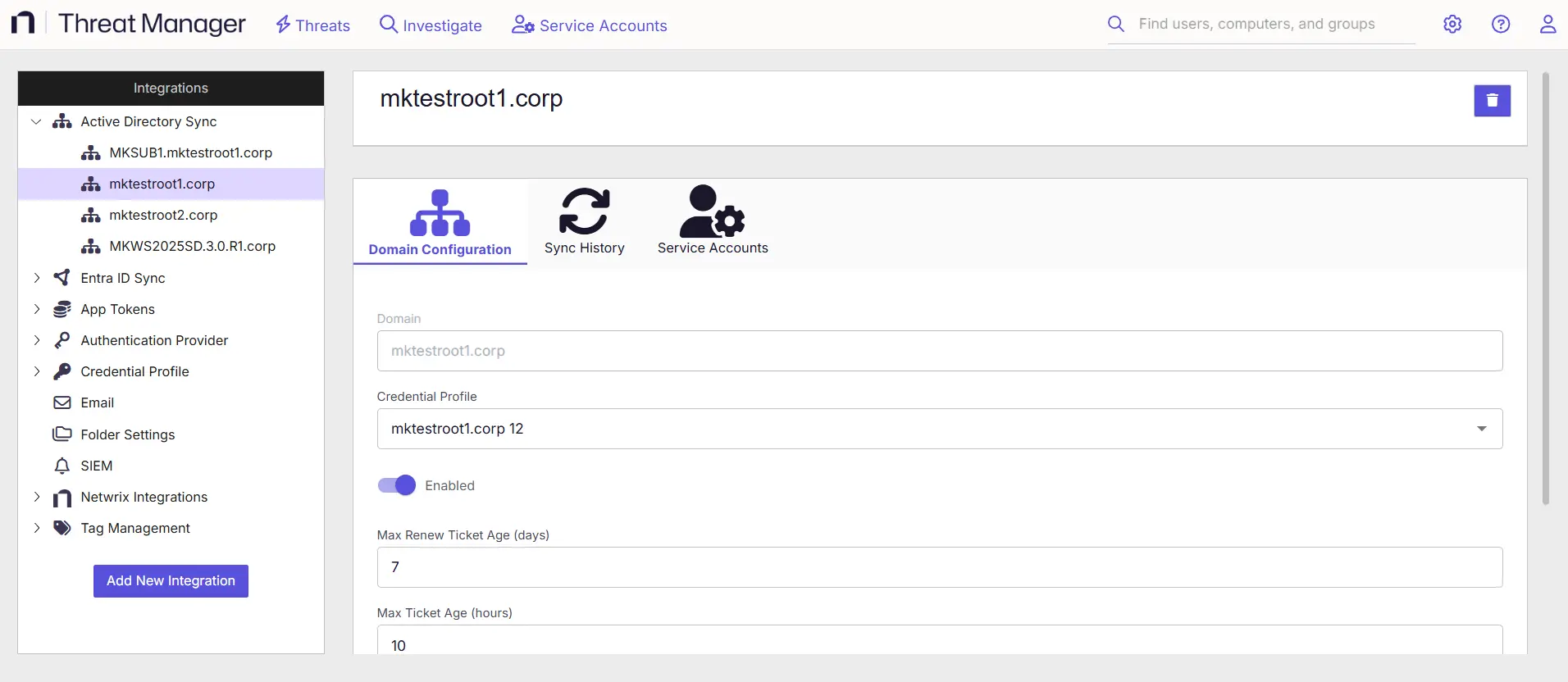1568x682 pixels.
Task: Open the Threats page
Action: [312, 25]
